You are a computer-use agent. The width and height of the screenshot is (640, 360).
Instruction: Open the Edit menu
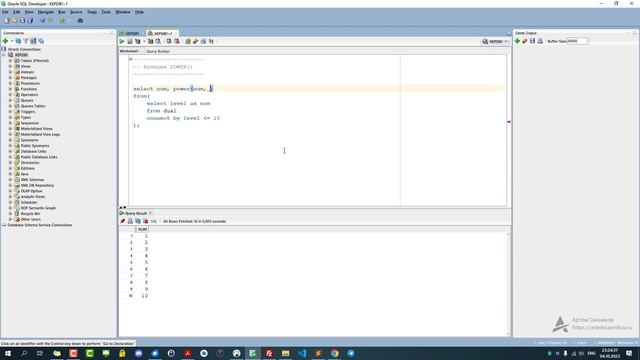pos(16,12)
